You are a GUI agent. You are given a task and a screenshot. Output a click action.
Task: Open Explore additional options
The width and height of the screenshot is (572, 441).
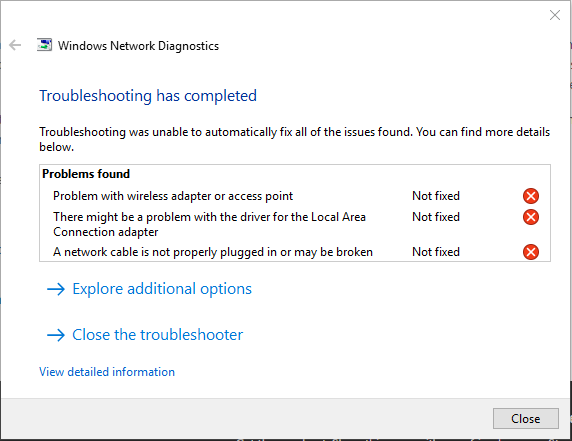click(149, 289)
